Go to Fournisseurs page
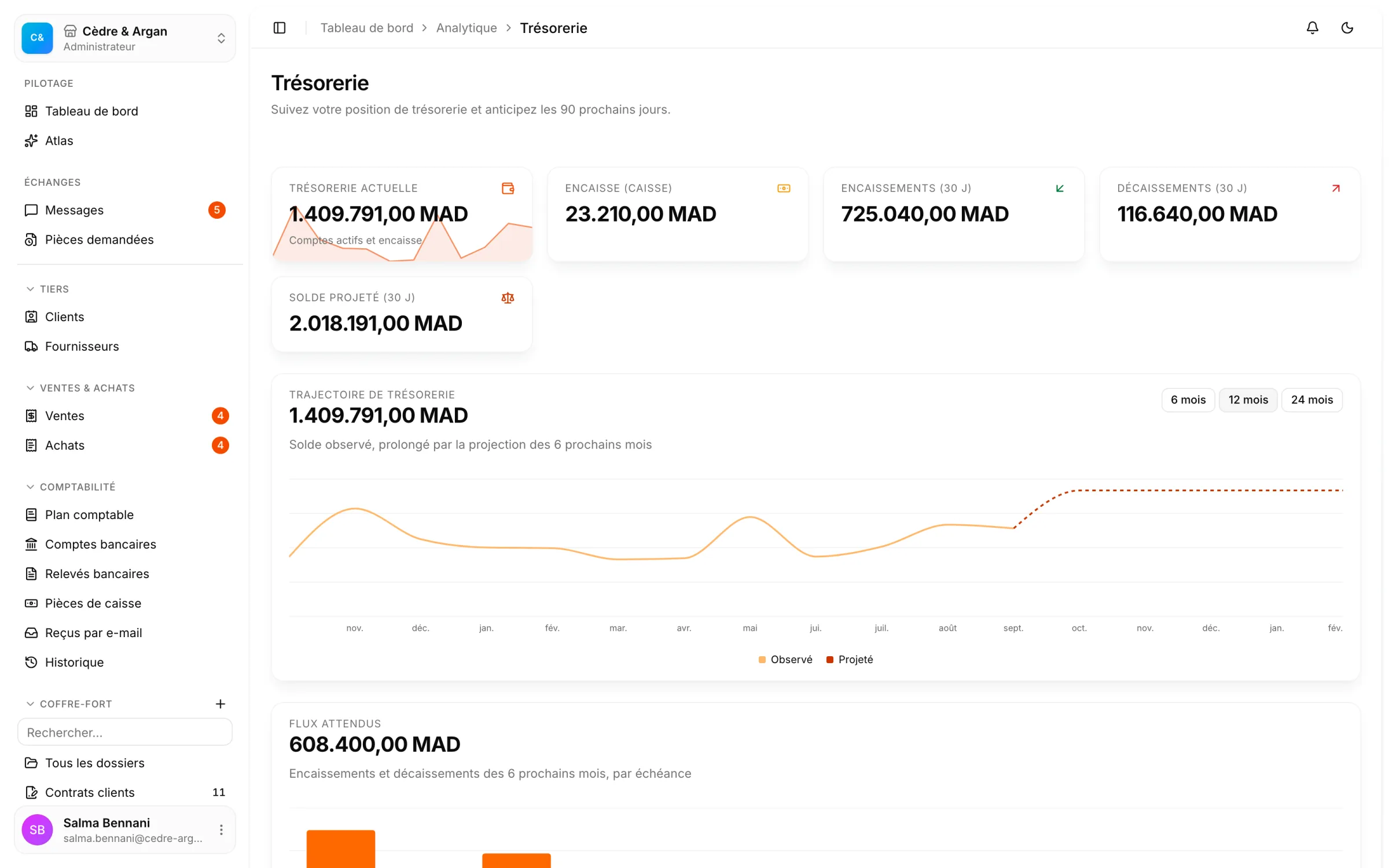The width and height of the screenshot is (1389, 868). click(x=125, y=346)
